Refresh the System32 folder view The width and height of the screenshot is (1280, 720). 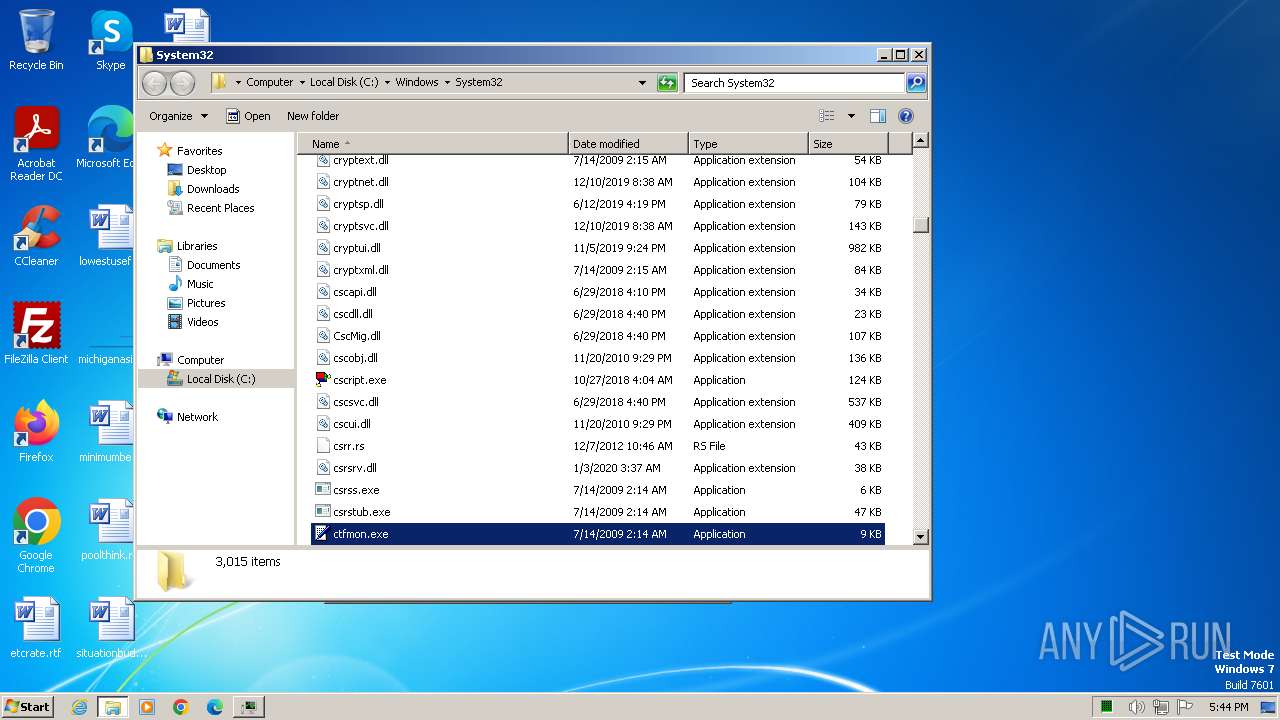(x=667, y=83)
